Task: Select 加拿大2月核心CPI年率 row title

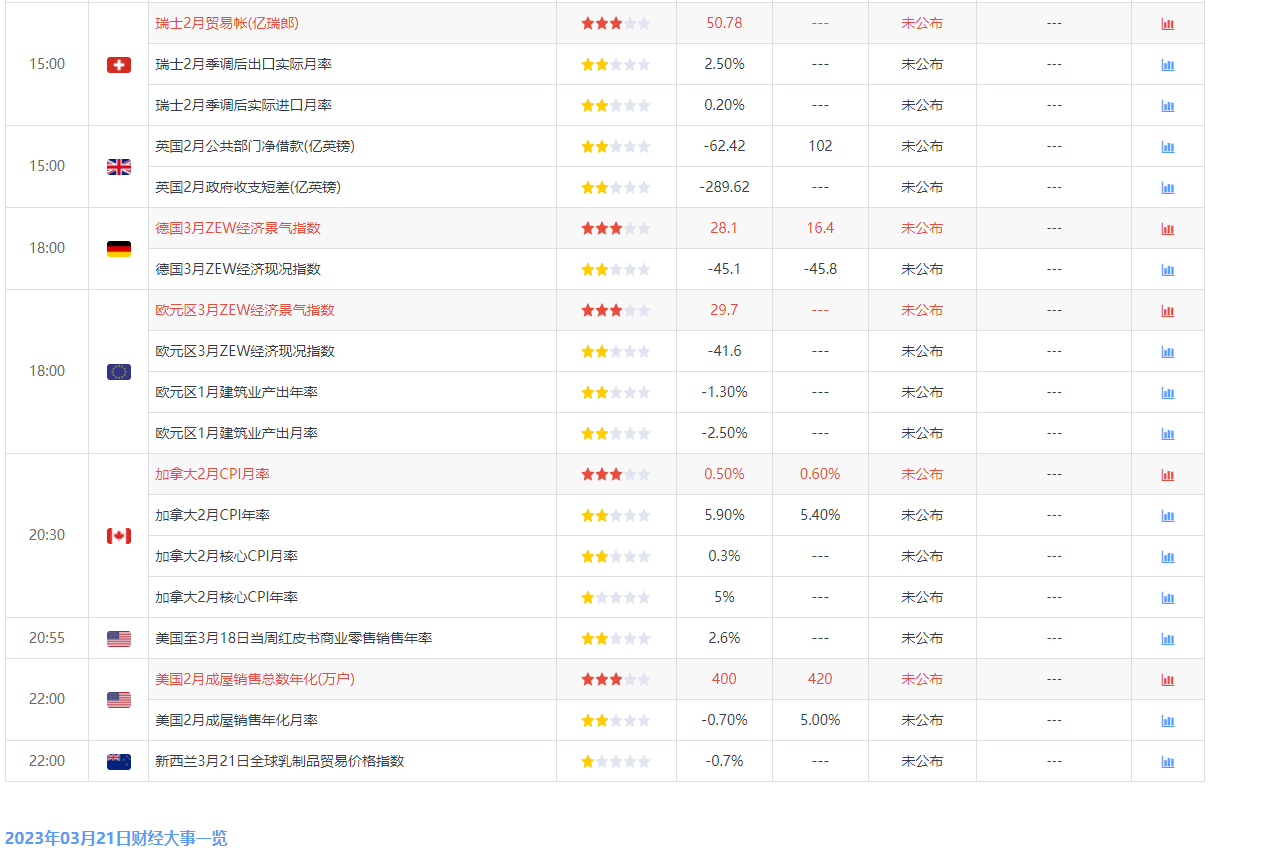Action: coord(226,597)
